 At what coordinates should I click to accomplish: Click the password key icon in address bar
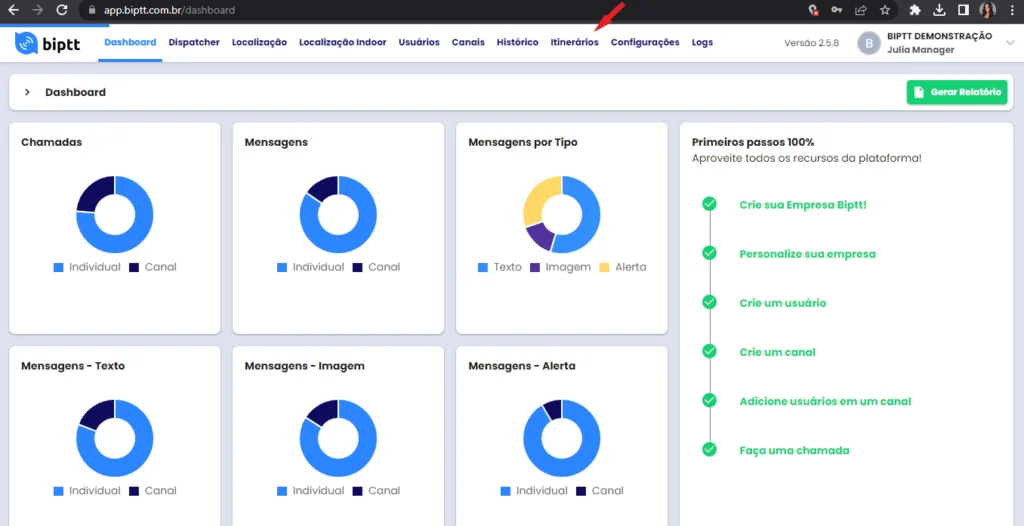coord(837,10)
